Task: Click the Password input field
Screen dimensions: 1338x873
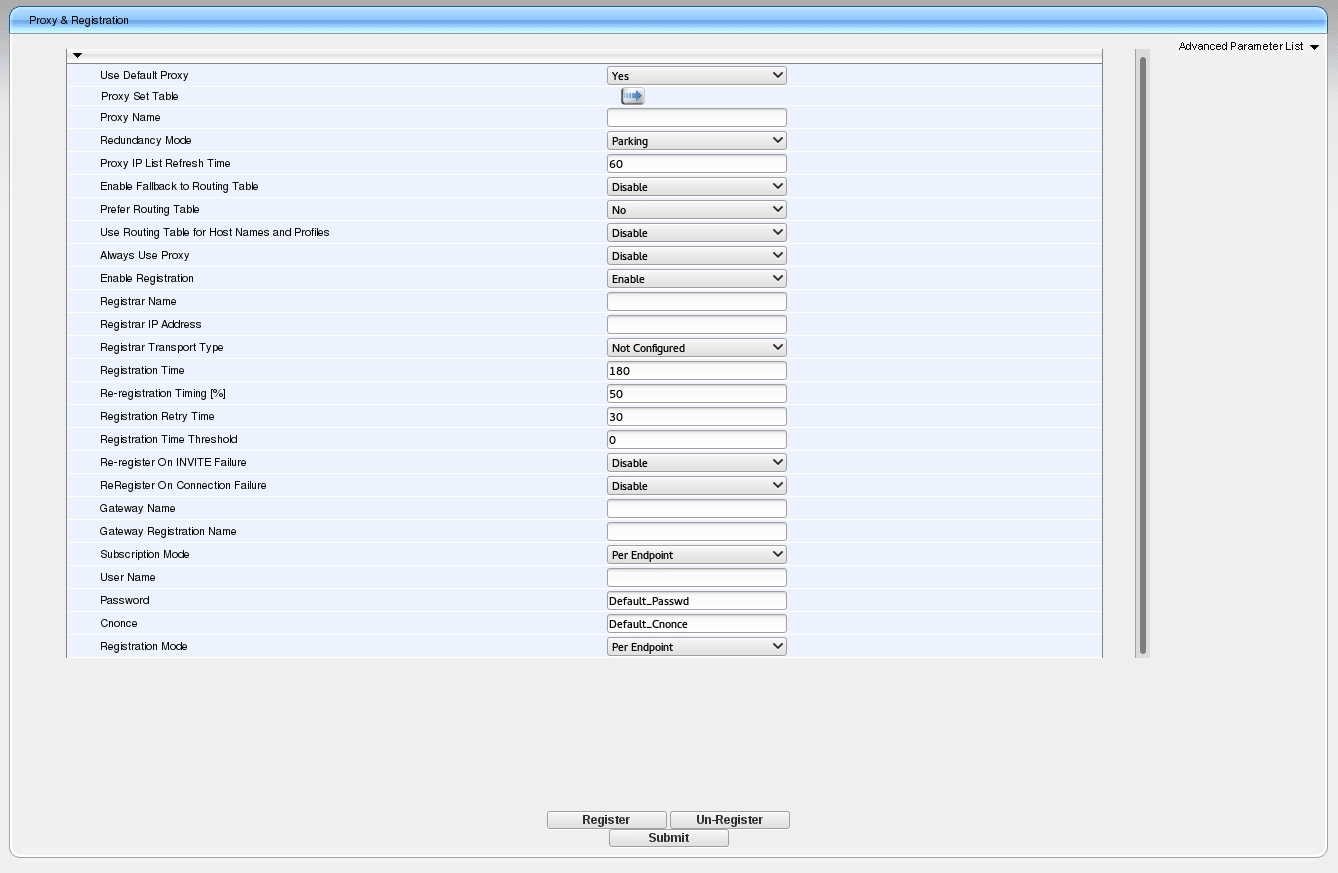Action: pos(697,600)
